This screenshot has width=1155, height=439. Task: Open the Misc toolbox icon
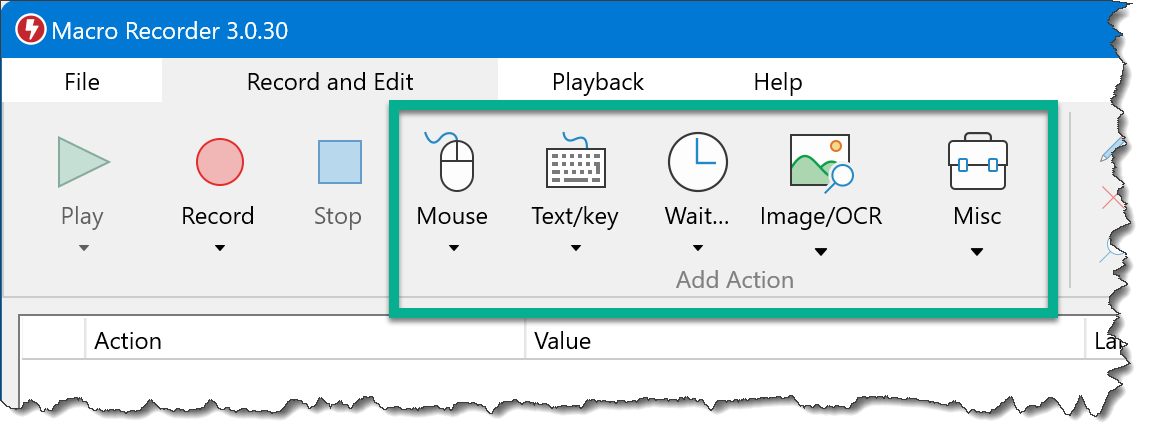pyautogui.click(x=976, y=162)
